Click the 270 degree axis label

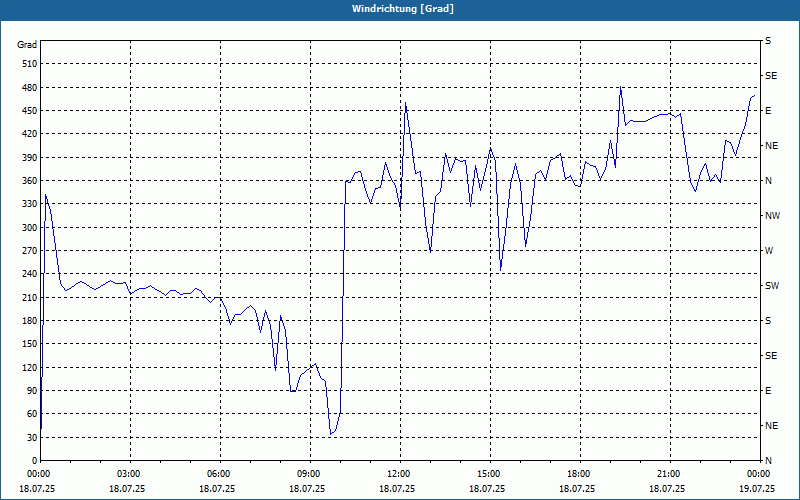point(30,251)
